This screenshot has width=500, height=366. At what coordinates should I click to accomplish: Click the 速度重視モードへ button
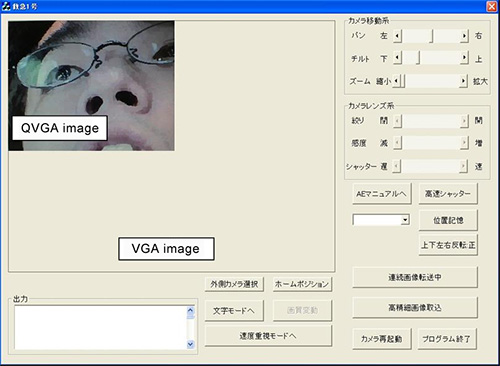268,336
